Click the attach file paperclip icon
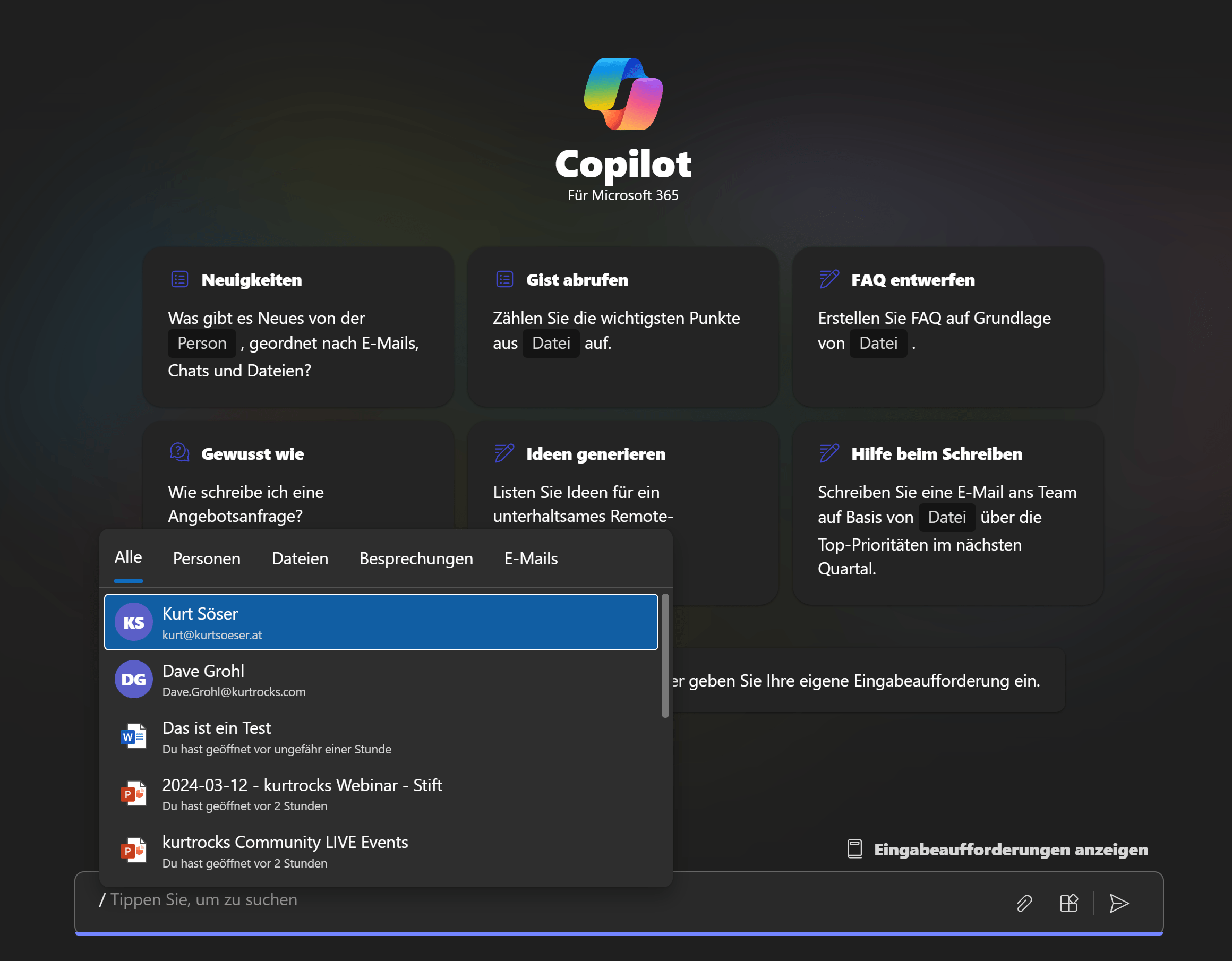Screen dimensions: 1232x961 coord(1024,904)
